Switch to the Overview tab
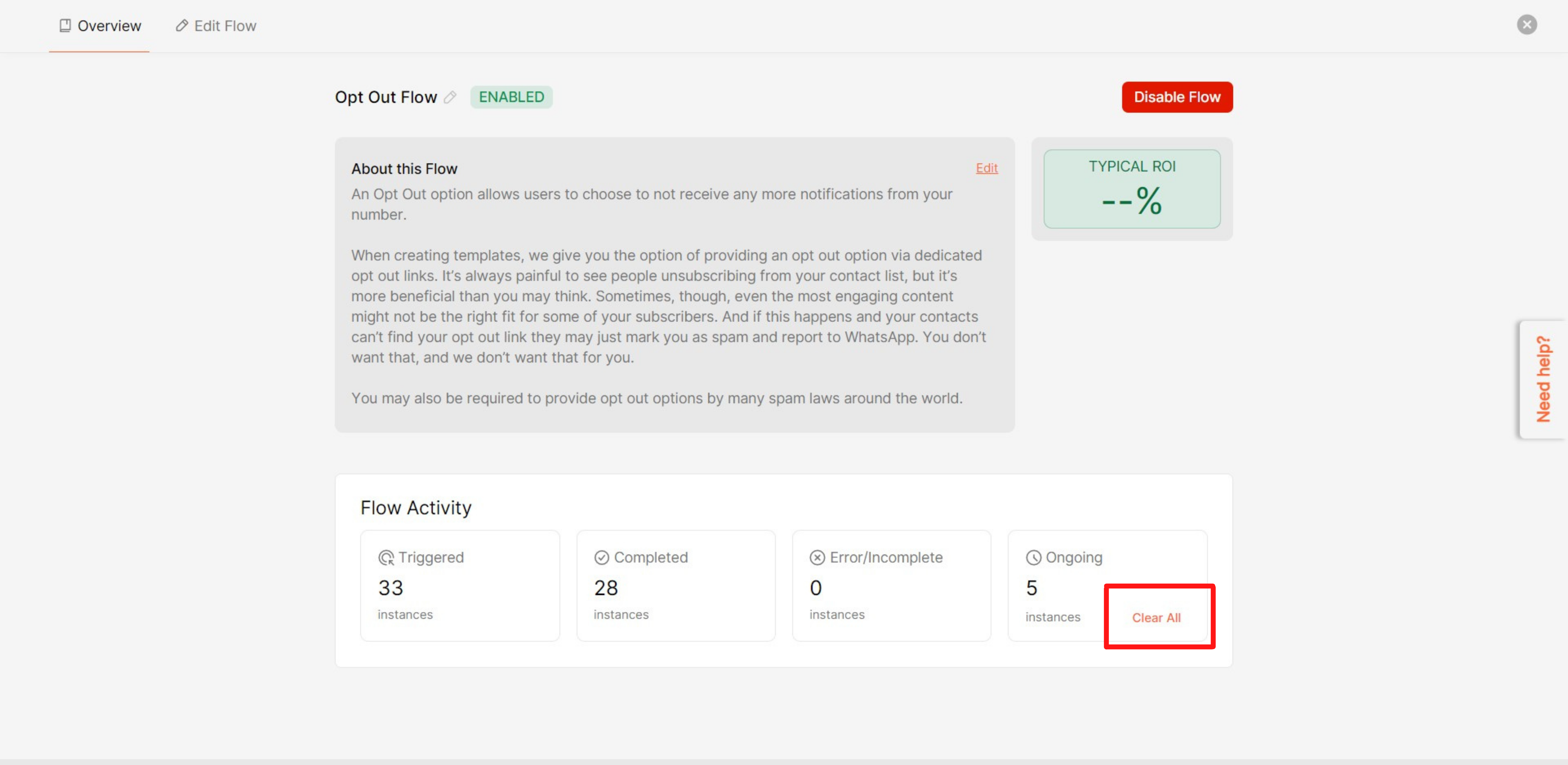This screenshot has height=765, width=1568. [x=100, y=26]
